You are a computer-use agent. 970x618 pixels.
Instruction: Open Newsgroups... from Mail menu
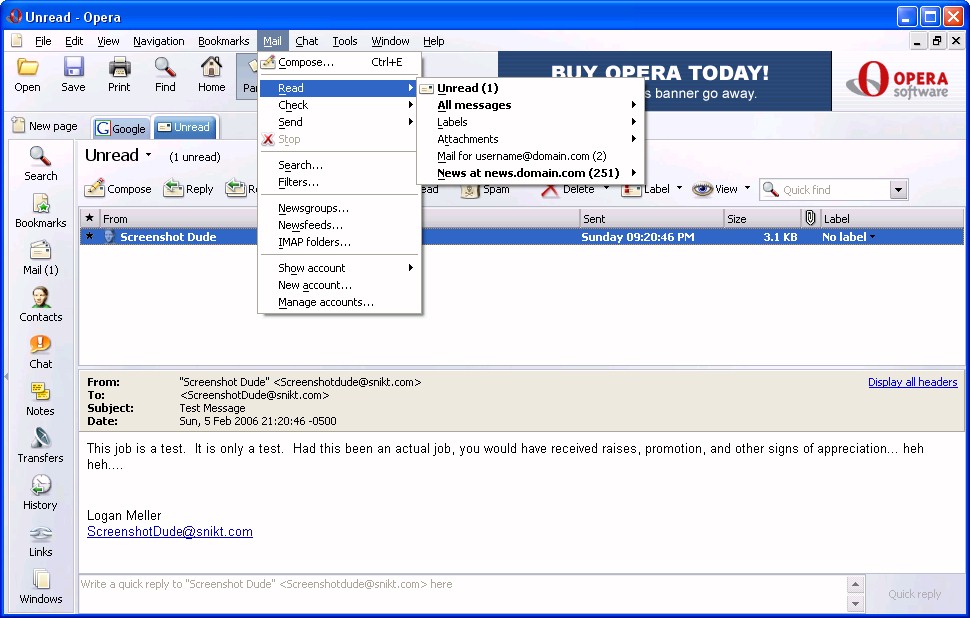(x=339, y=208)
